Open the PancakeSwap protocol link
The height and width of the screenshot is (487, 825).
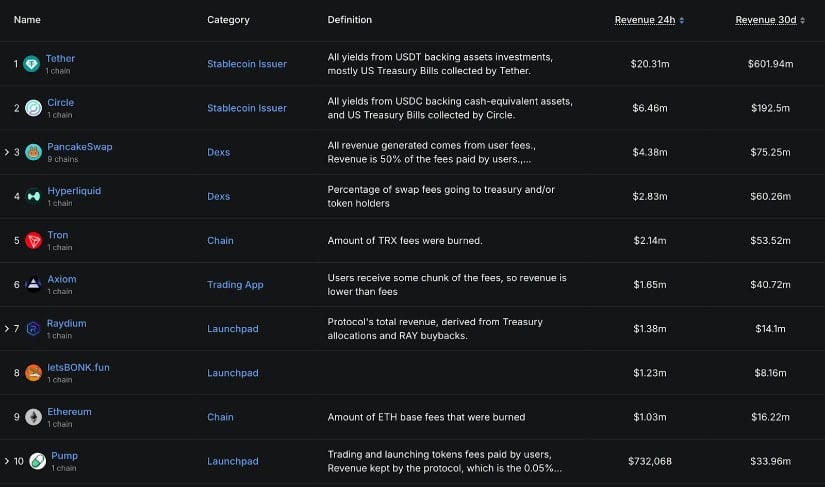(79, 147)
